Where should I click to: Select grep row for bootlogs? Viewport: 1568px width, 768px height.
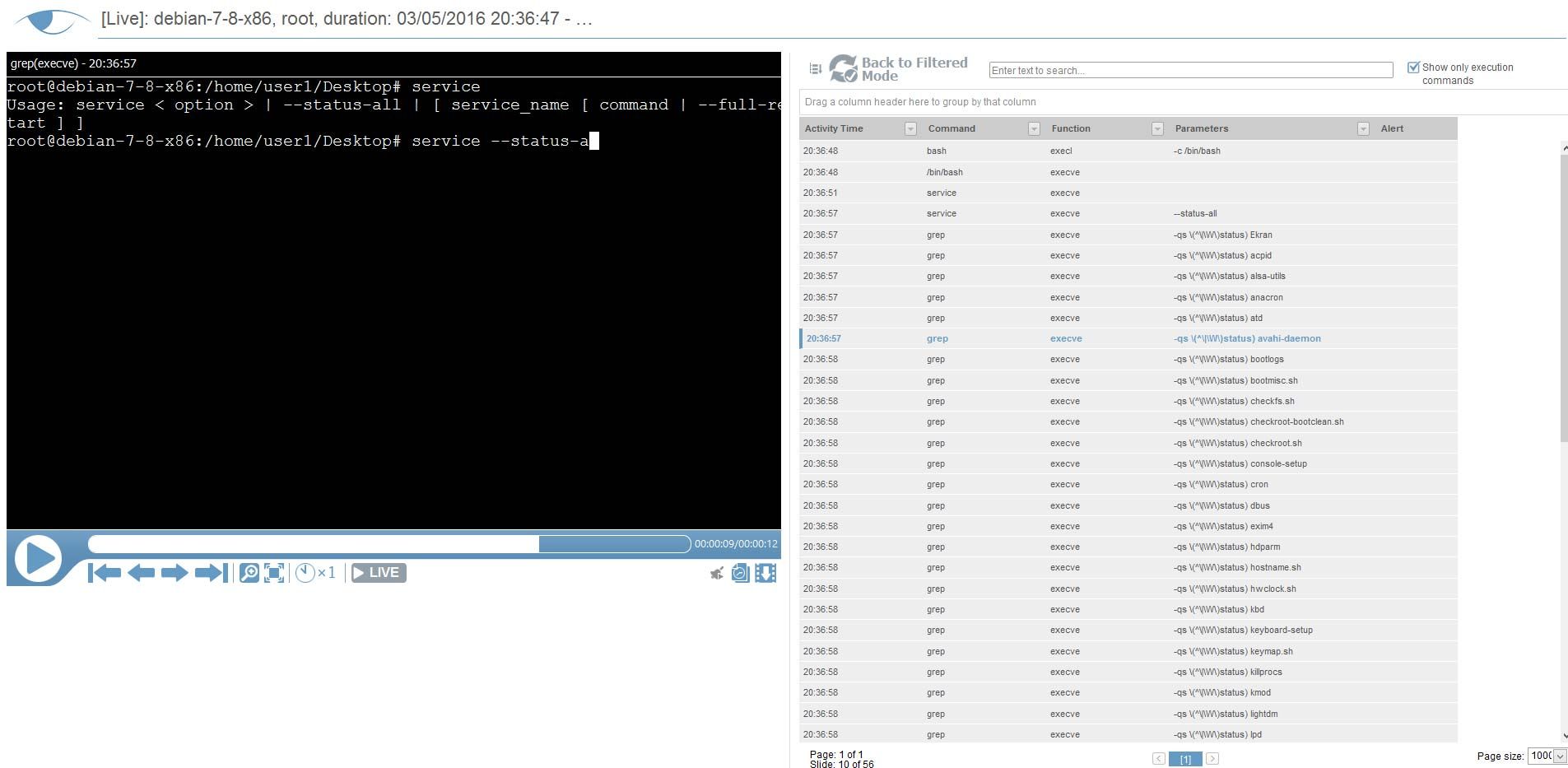(x=1128, y=359)
